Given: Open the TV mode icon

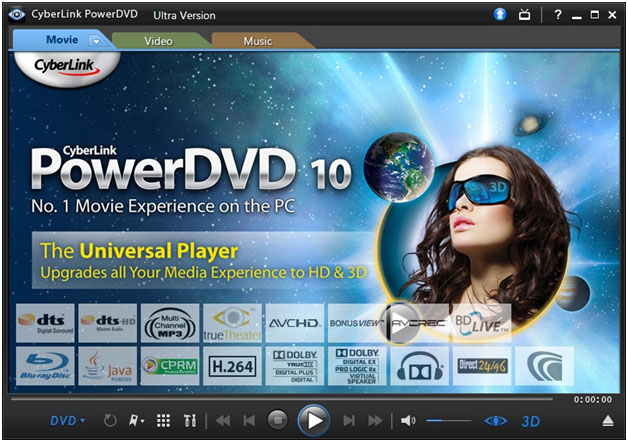Looking at the screenshot, I should pyautogui.click(x=524, y=15).
